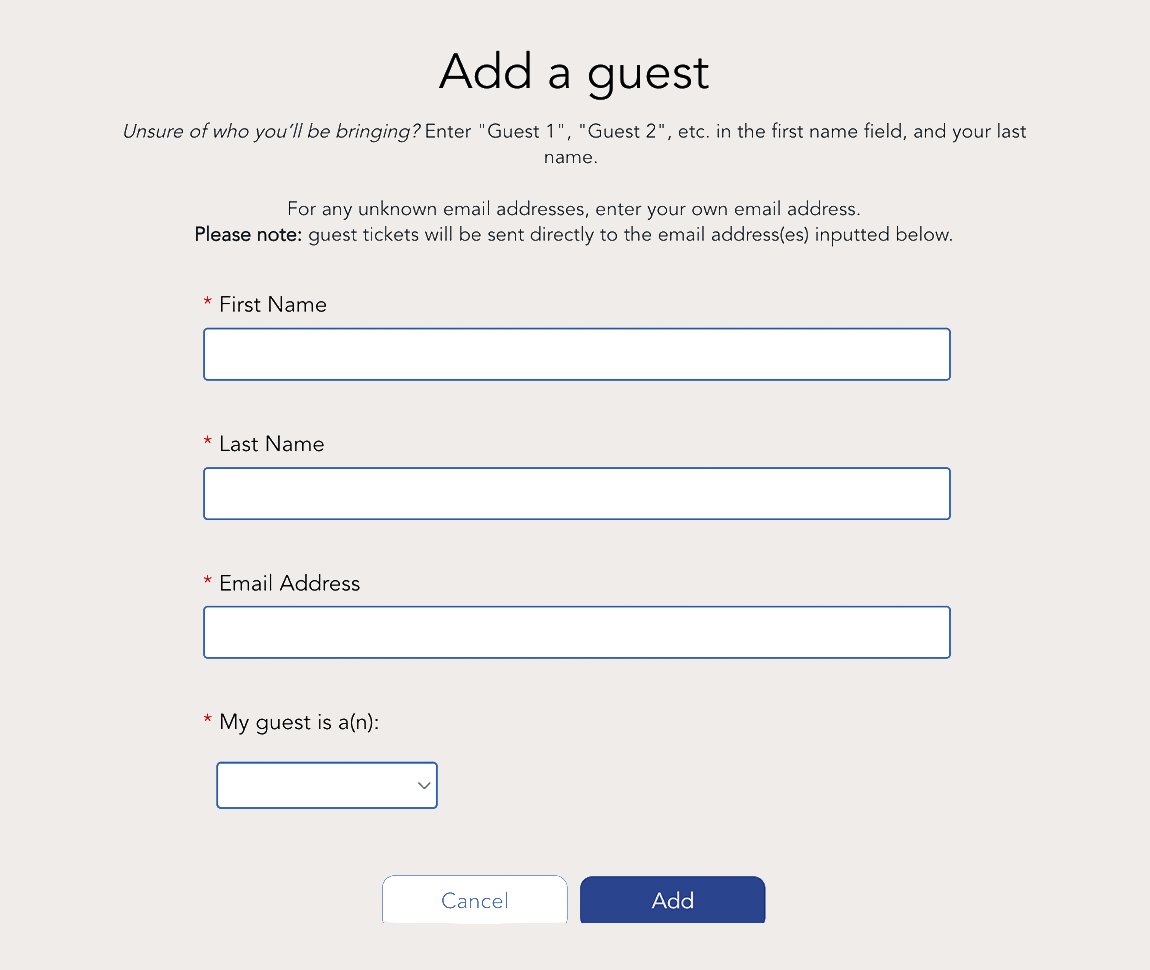Click the 'Add a guest' page title
Screen dimensions: 1150x970
pos(574,72)
